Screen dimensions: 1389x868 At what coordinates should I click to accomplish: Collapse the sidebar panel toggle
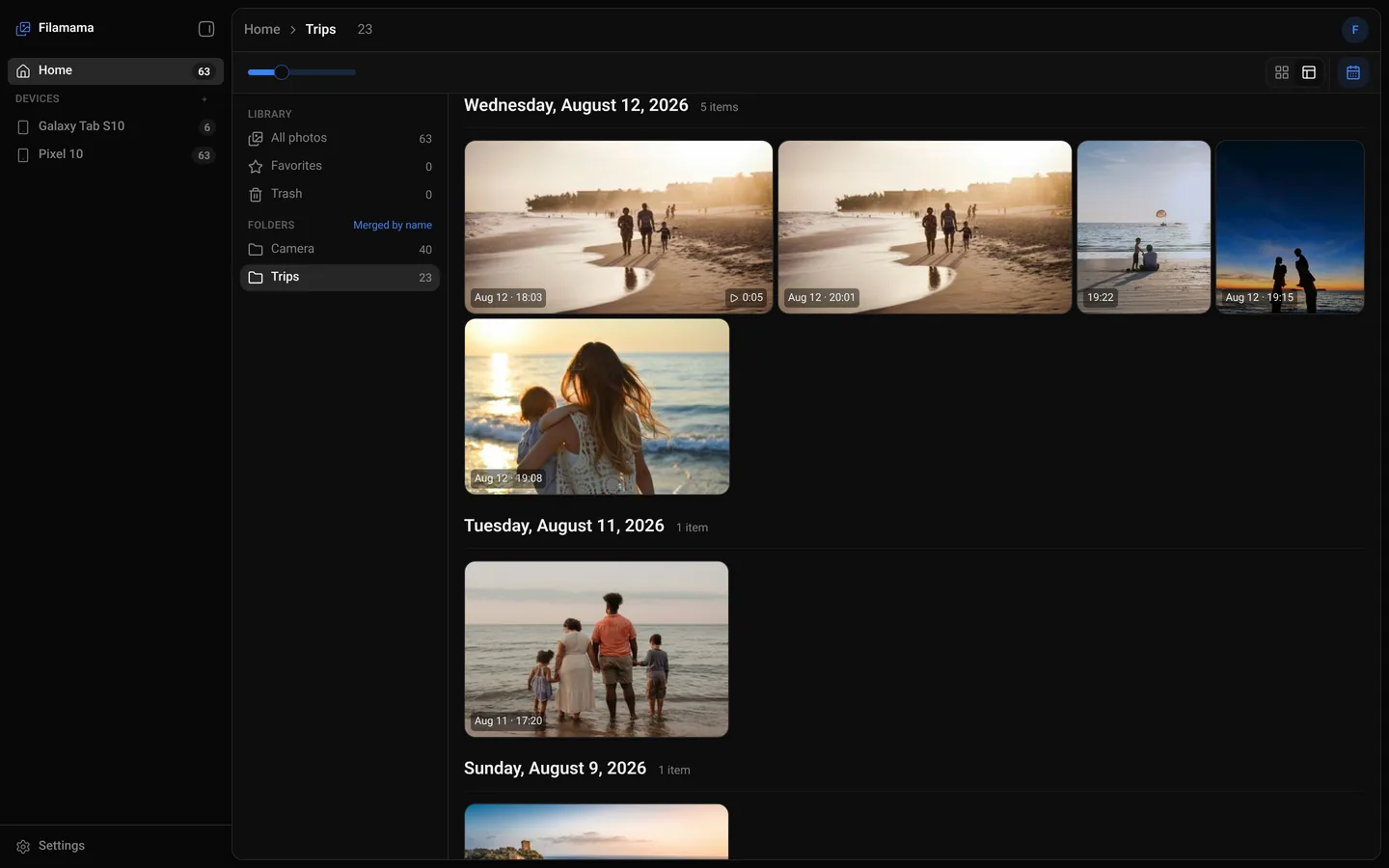[206, 29]
